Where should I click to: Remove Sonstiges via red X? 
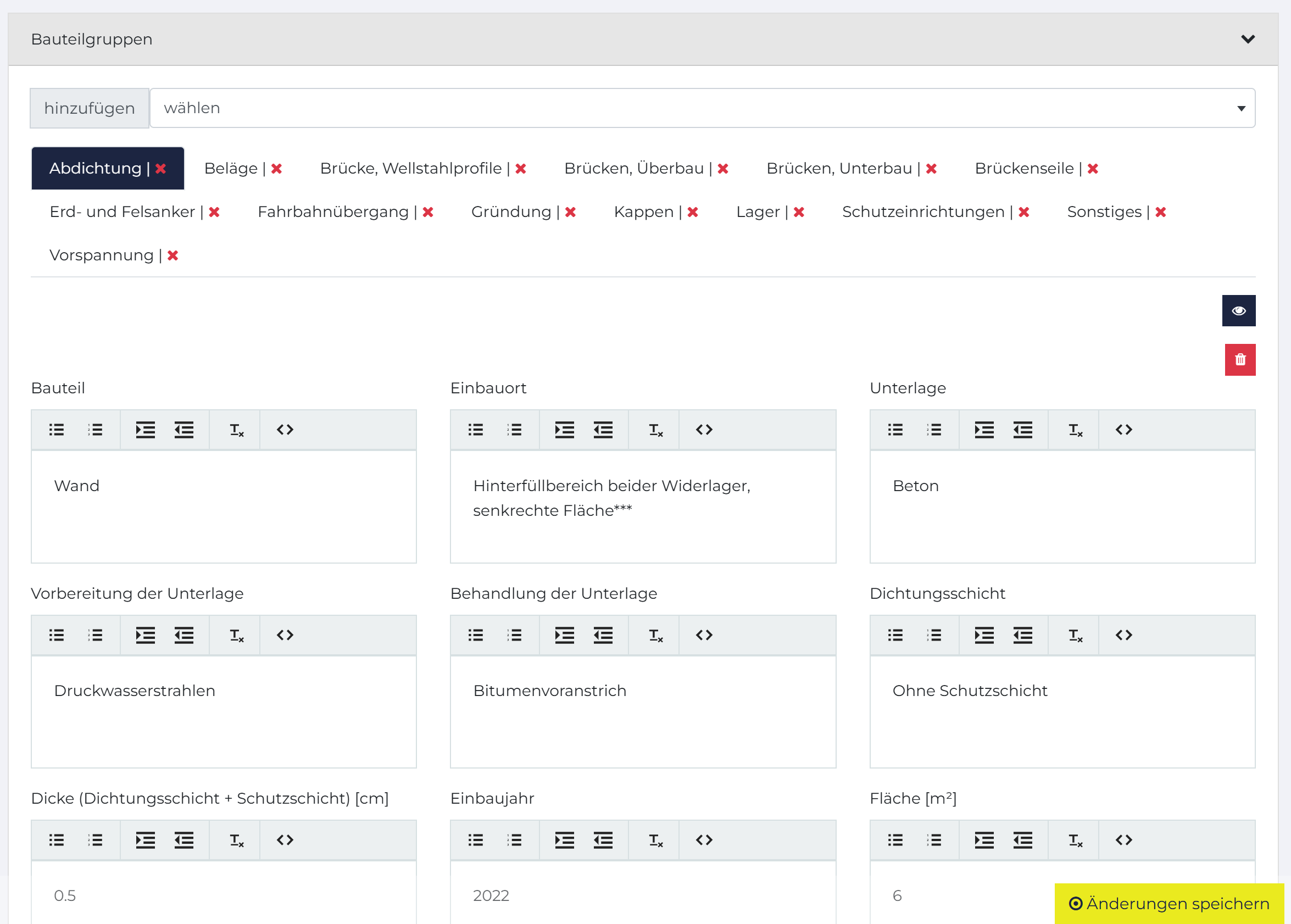1161,211
